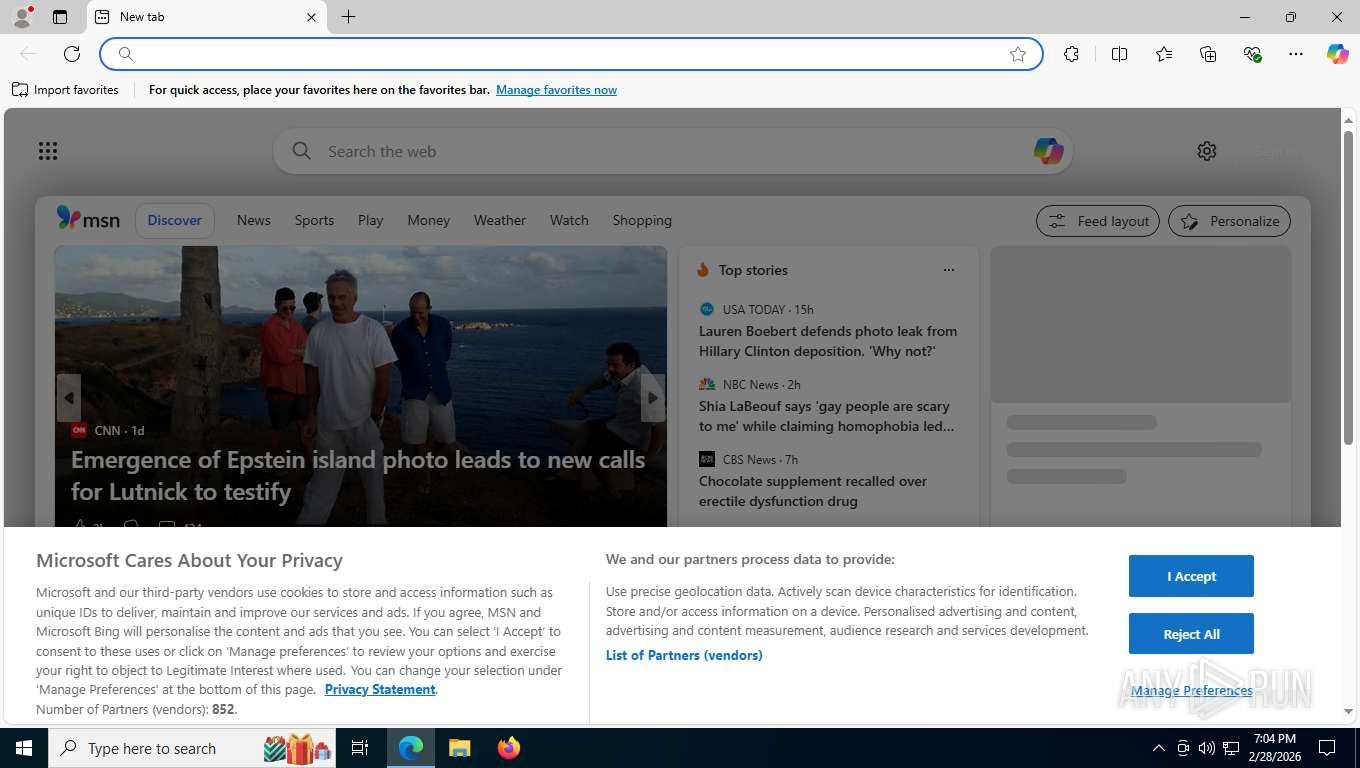Open the Privacy Statement link
The height and width of the screenshot is (768, 1360).
[x=380, y=689]
